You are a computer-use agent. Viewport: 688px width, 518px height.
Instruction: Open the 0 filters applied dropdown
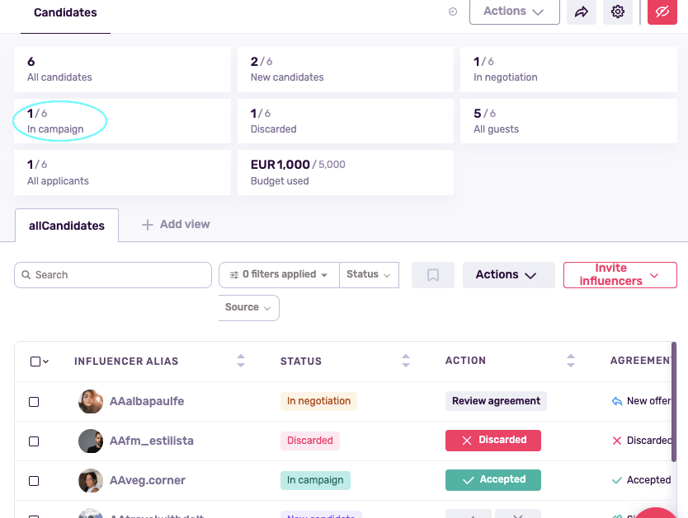click(279, 275)
